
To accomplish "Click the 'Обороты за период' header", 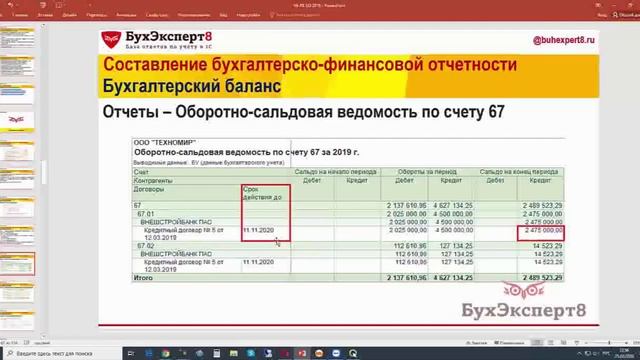I will [x=427, y=172].
